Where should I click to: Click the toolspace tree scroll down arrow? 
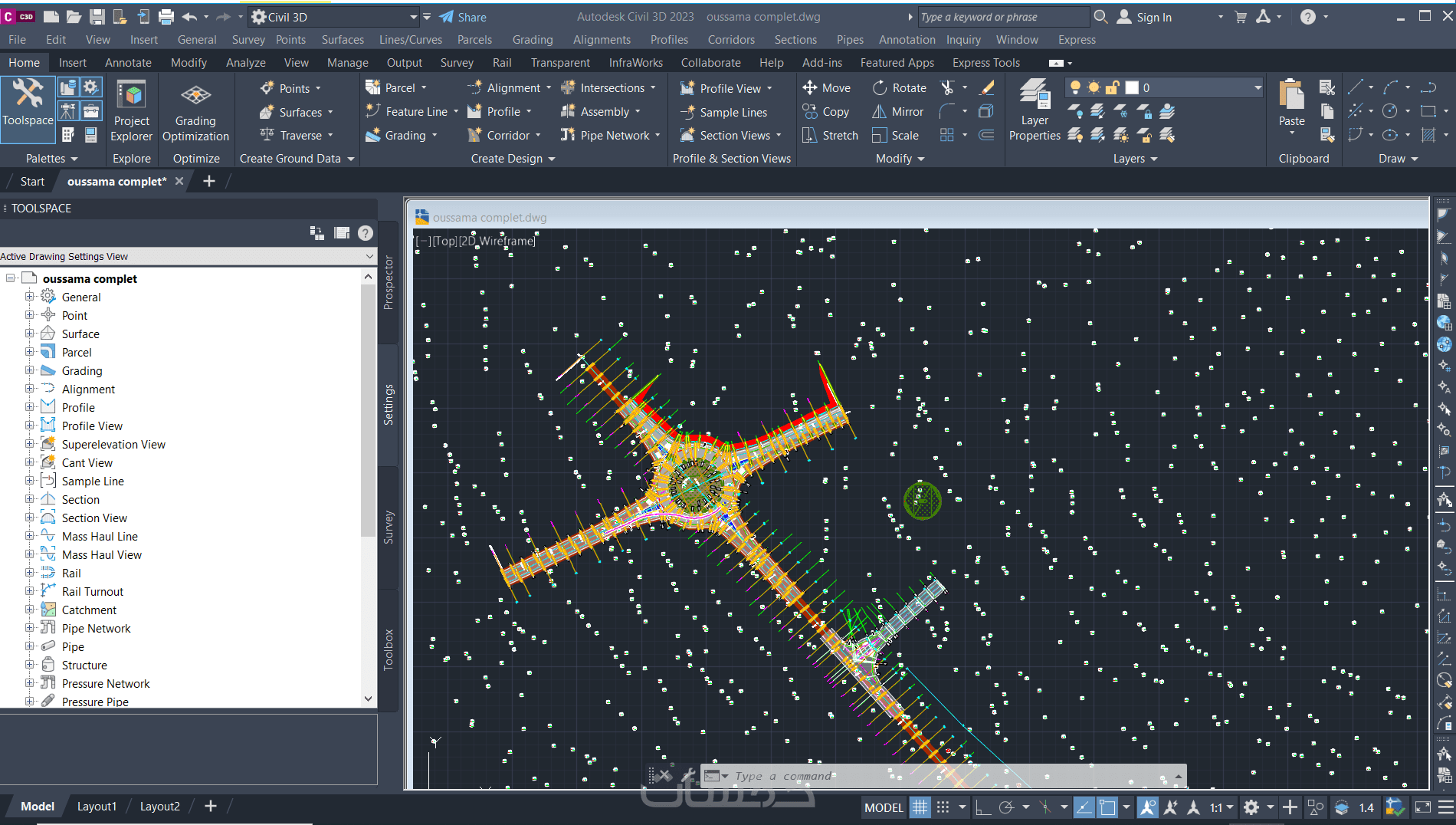pyautogui.click(x=369, y=699)
